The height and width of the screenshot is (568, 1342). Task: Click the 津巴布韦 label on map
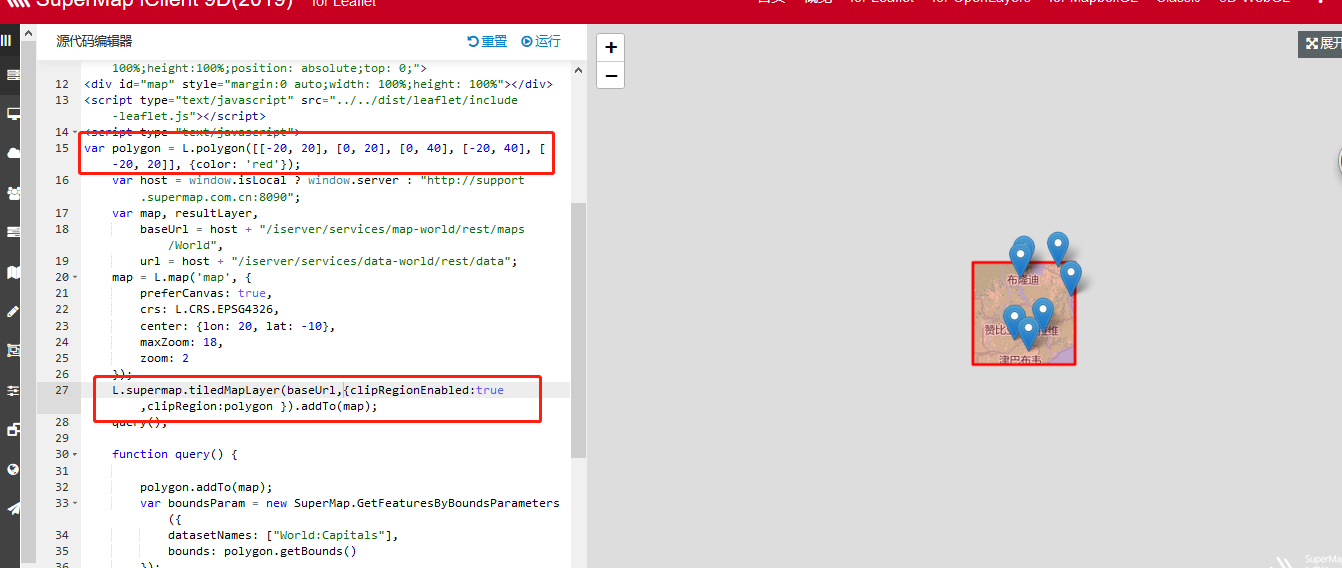pos(1020,359)
